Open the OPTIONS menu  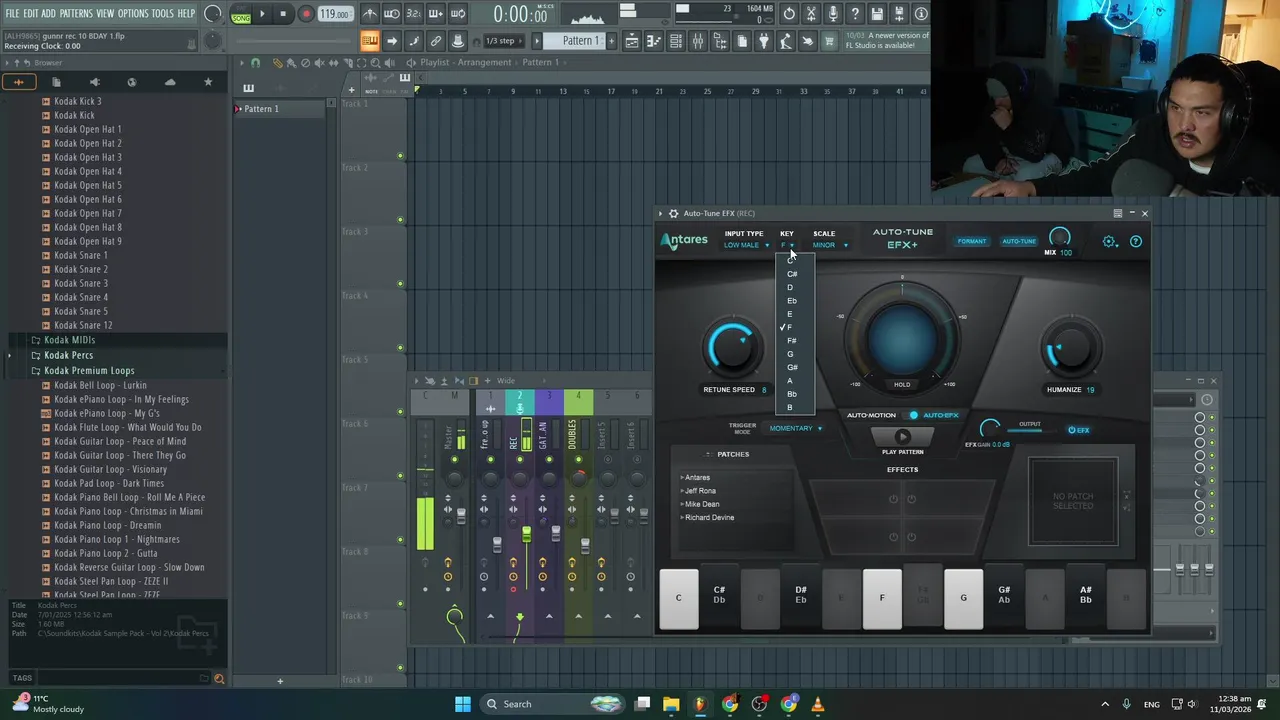133,13
